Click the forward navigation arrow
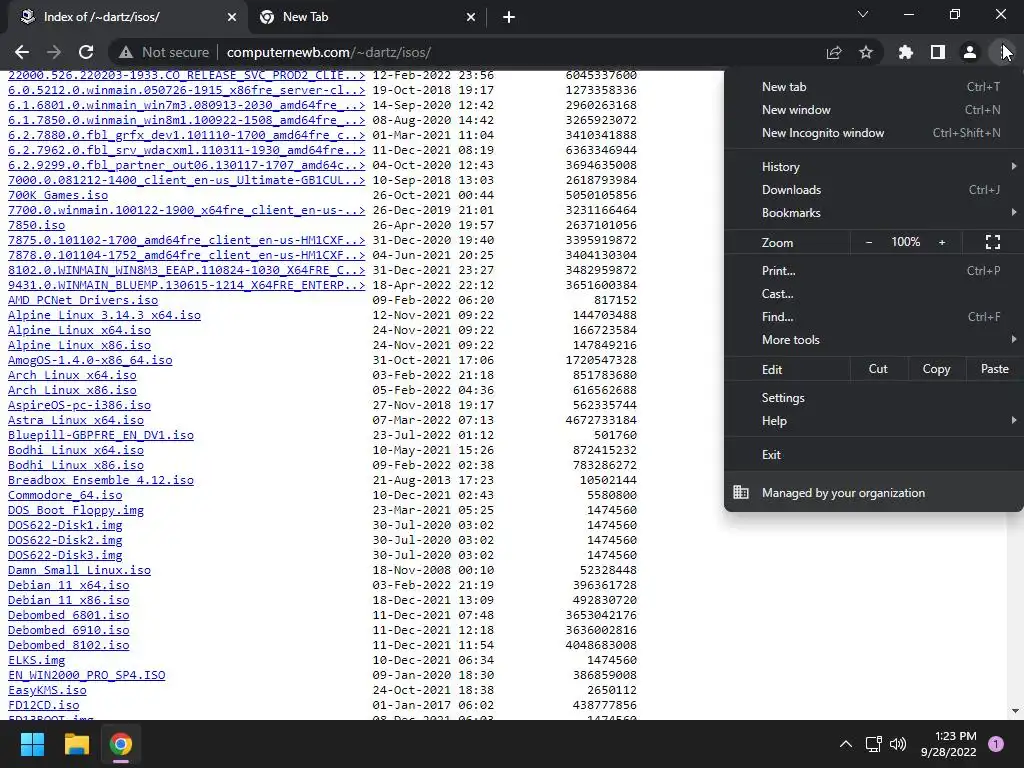Image resolution: width=1024 pixels, height=768 pixels. coord(54,52)
